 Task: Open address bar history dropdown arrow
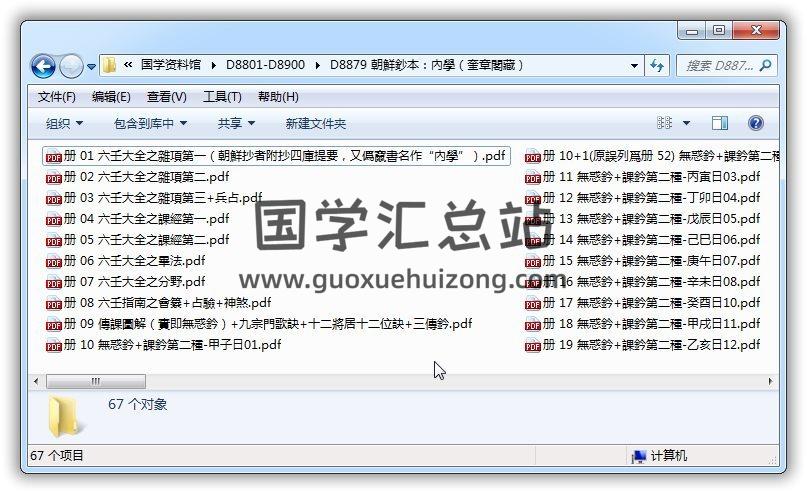(x=634, y=65)
